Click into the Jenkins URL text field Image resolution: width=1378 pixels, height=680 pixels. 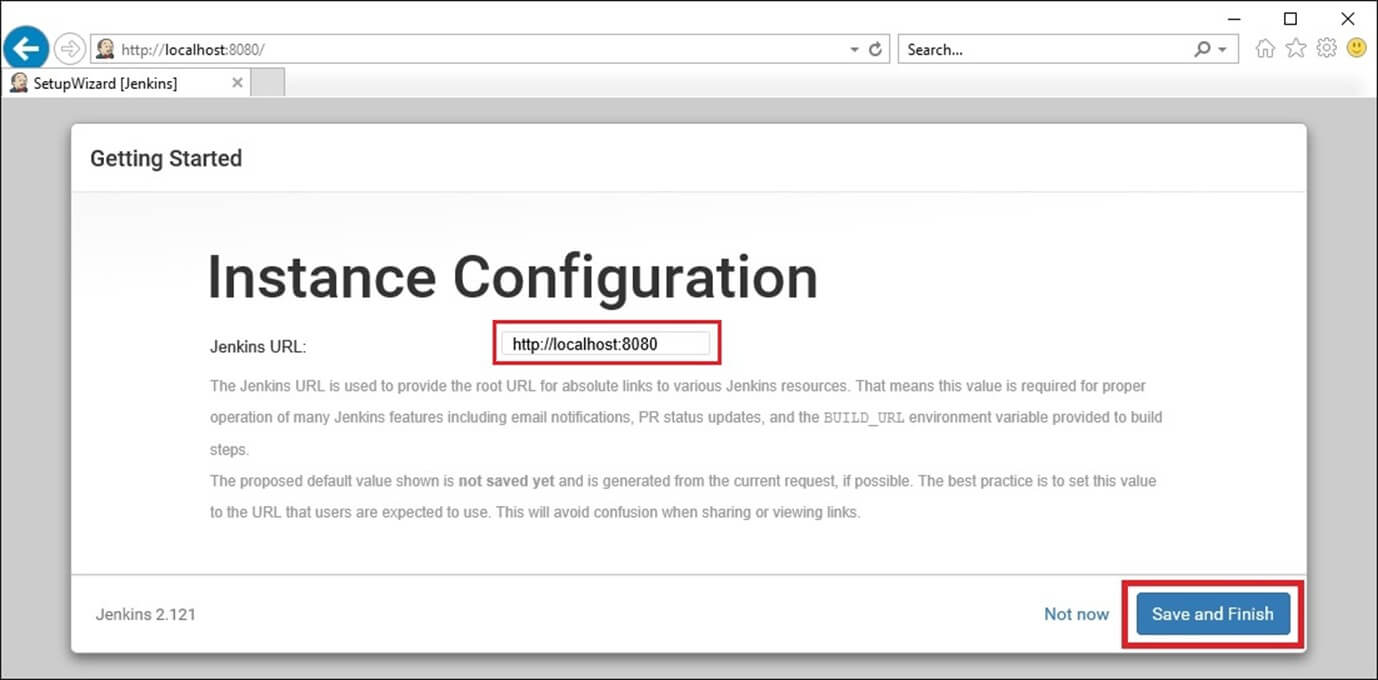(605, 344)
